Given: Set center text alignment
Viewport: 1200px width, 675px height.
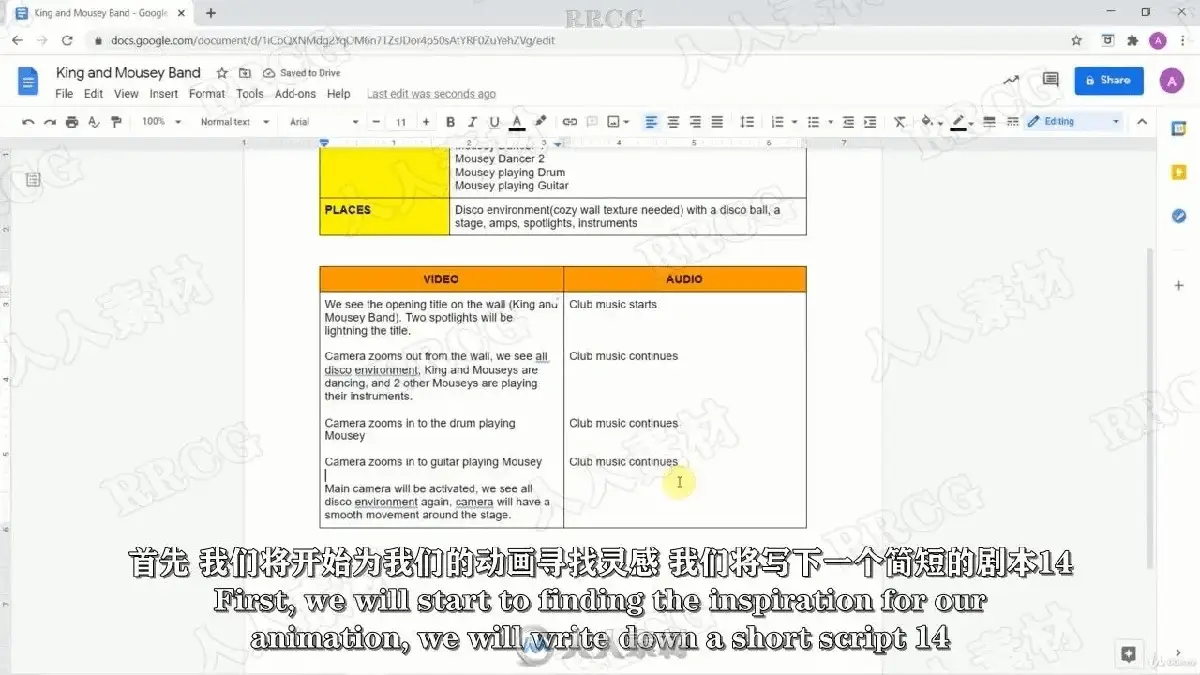Looking at the screenshot, I should (673, 122).
